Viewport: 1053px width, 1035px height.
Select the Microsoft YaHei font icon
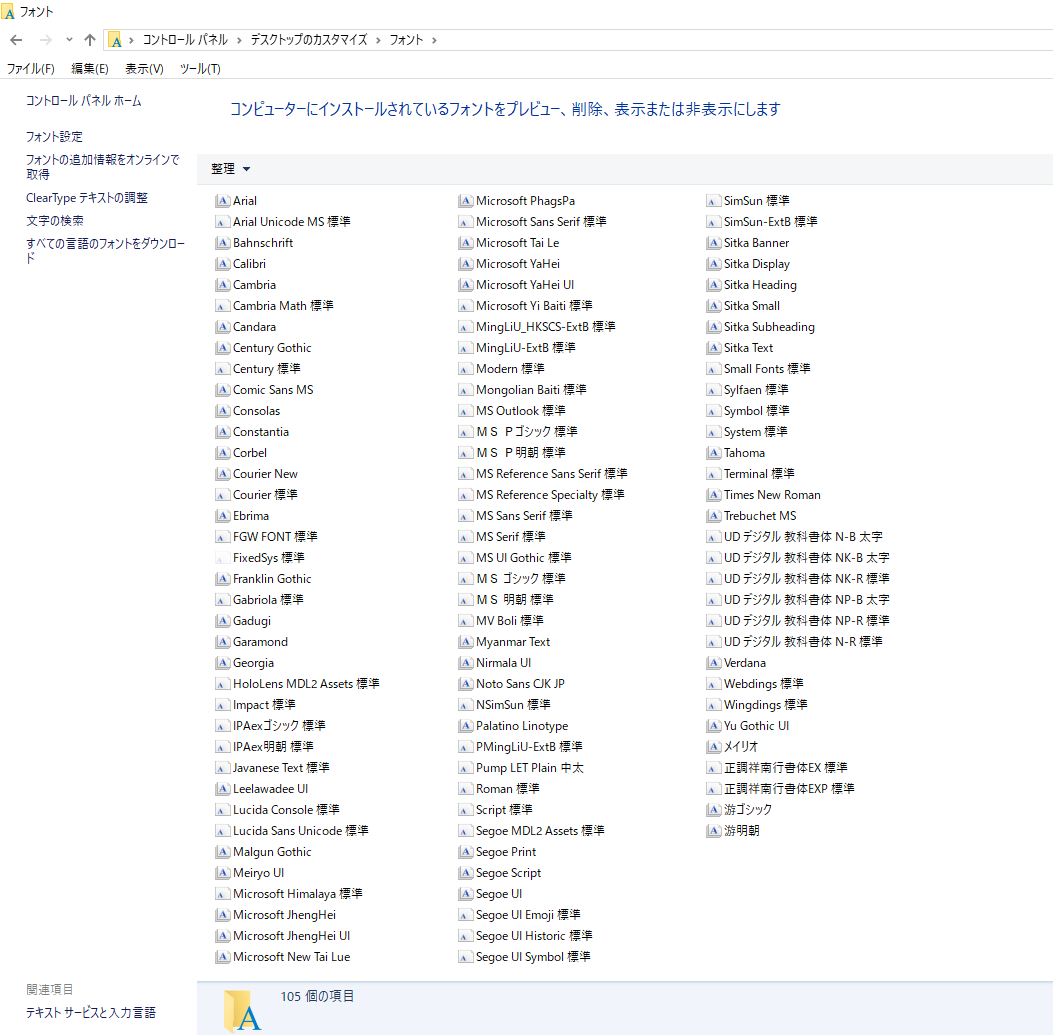click(x=465, y=264)
